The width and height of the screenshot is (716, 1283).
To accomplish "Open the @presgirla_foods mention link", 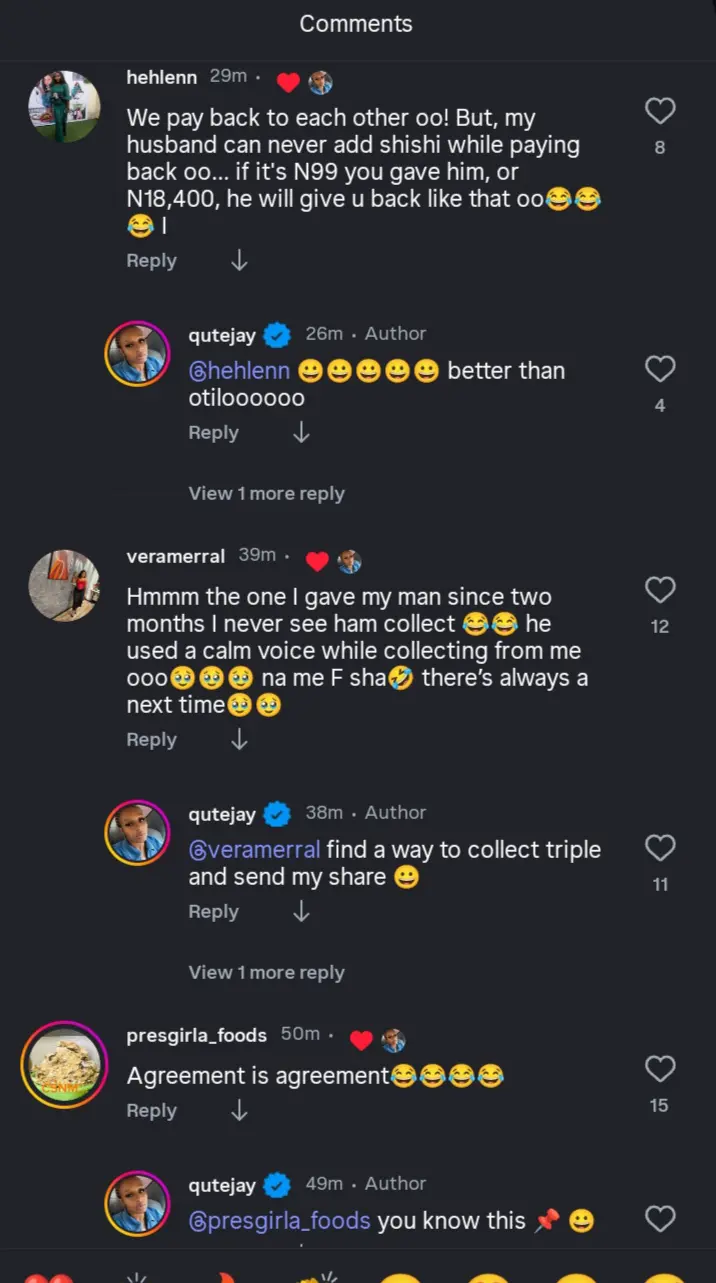I will [x=279, y=1221].
